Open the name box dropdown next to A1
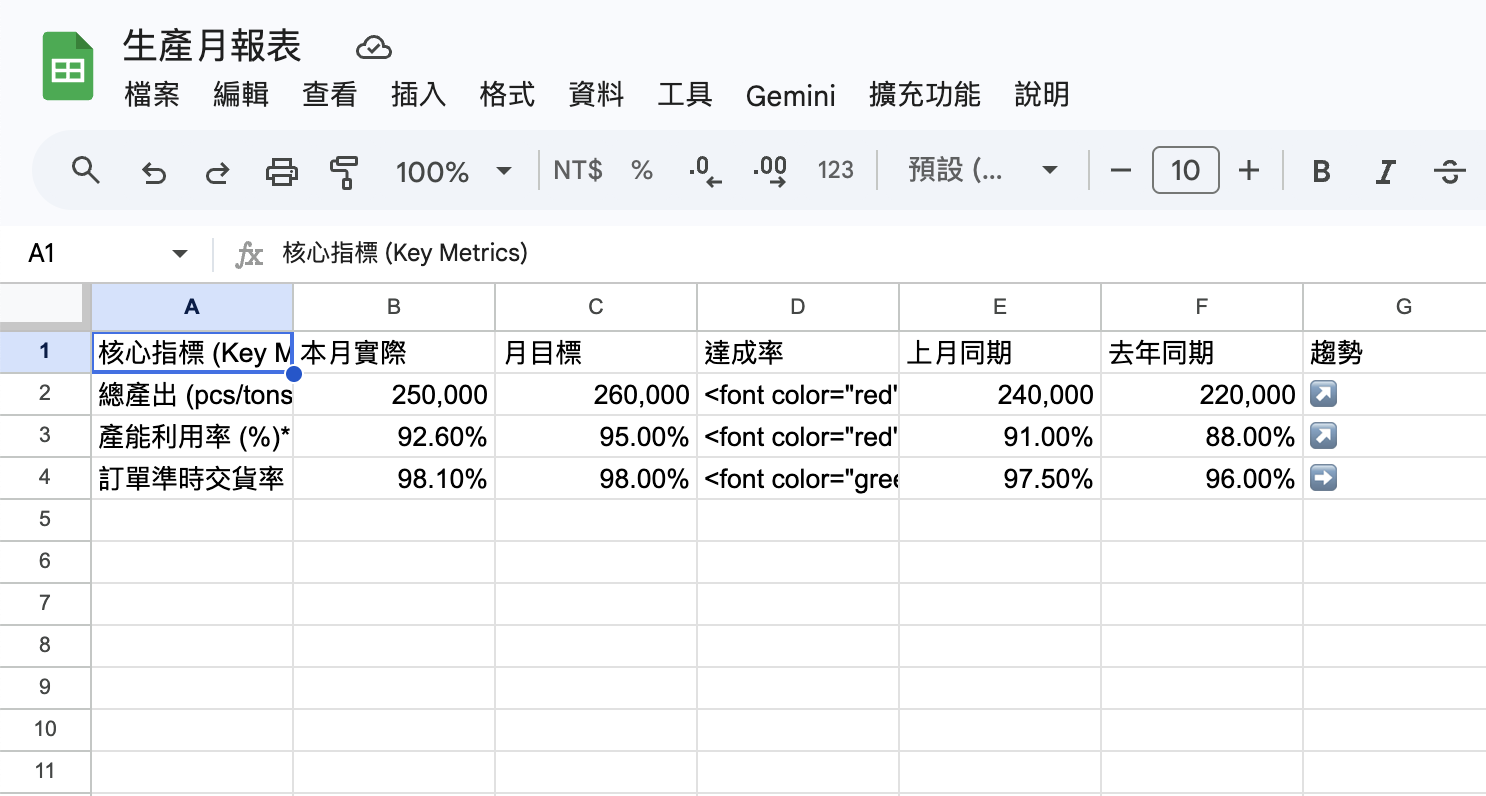Viewport: 1486px width, 796px height. coord(180,253)
